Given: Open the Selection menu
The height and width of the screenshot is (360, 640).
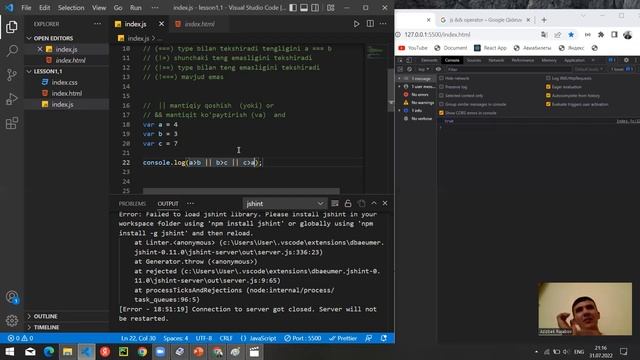Looking at the screenshot, I should point(71,8).
